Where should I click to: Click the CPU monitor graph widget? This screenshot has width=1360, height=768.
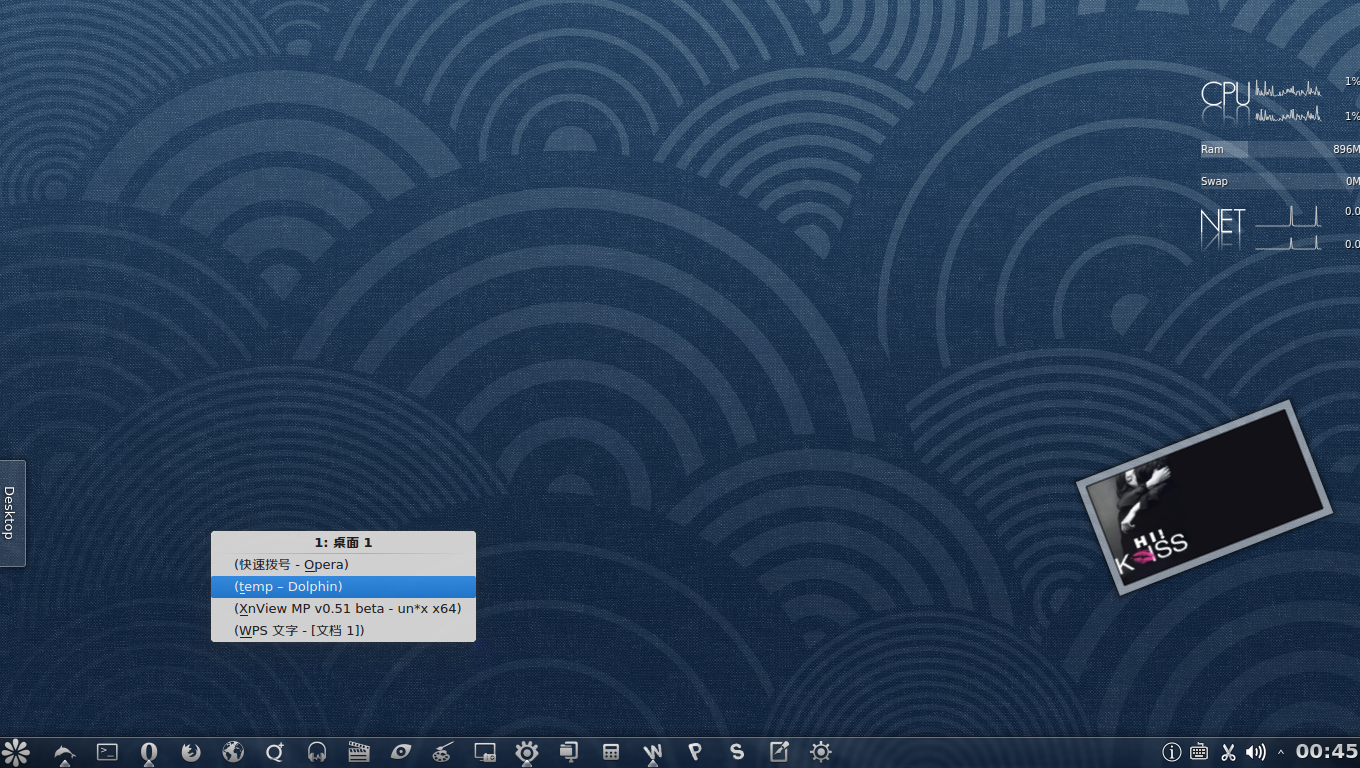pos(1280,100)
